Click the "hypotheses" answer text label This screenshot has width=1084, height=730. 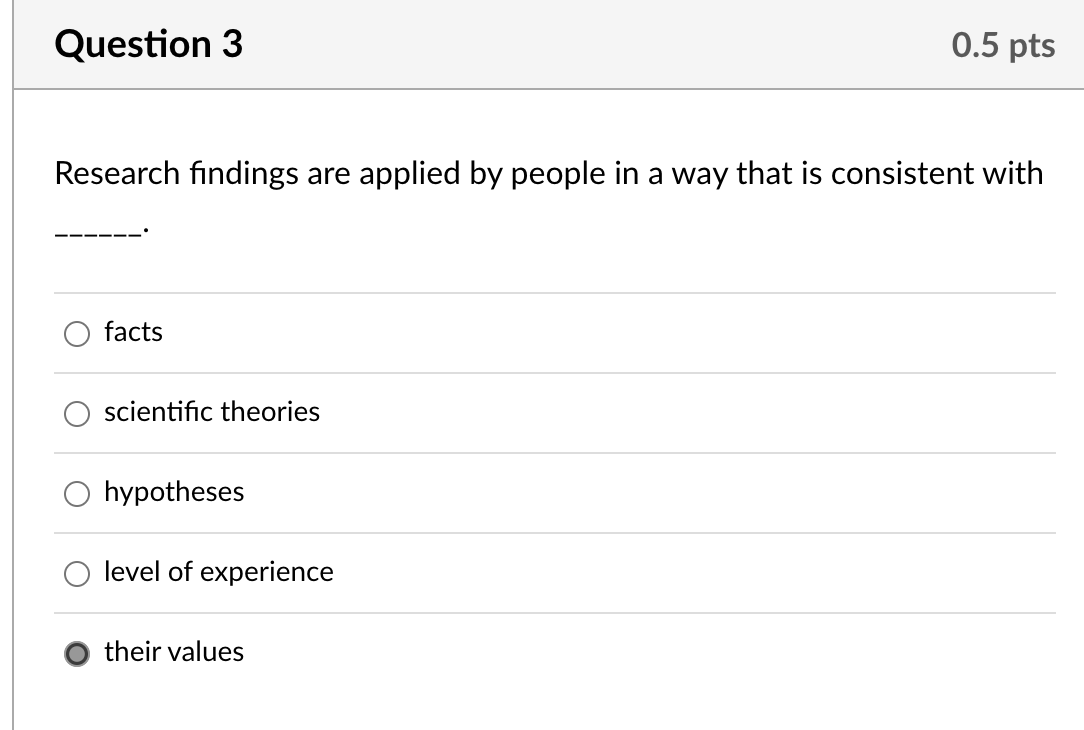174,492
